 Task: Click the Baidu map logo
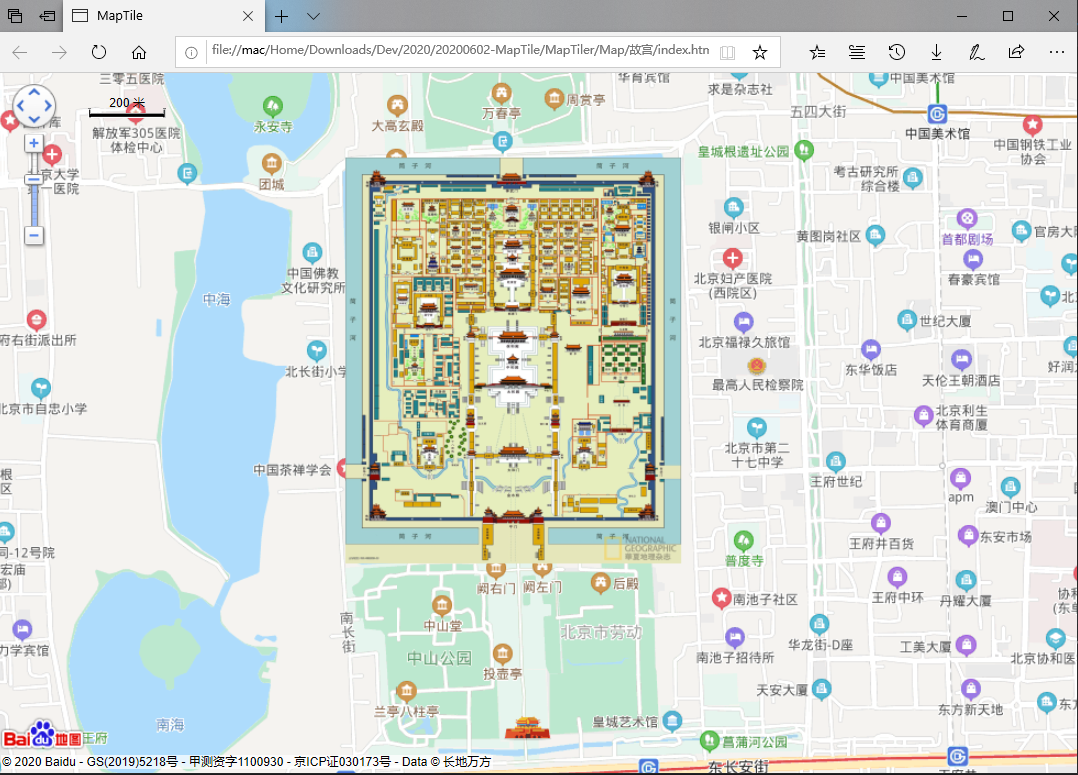click(42, 736)
